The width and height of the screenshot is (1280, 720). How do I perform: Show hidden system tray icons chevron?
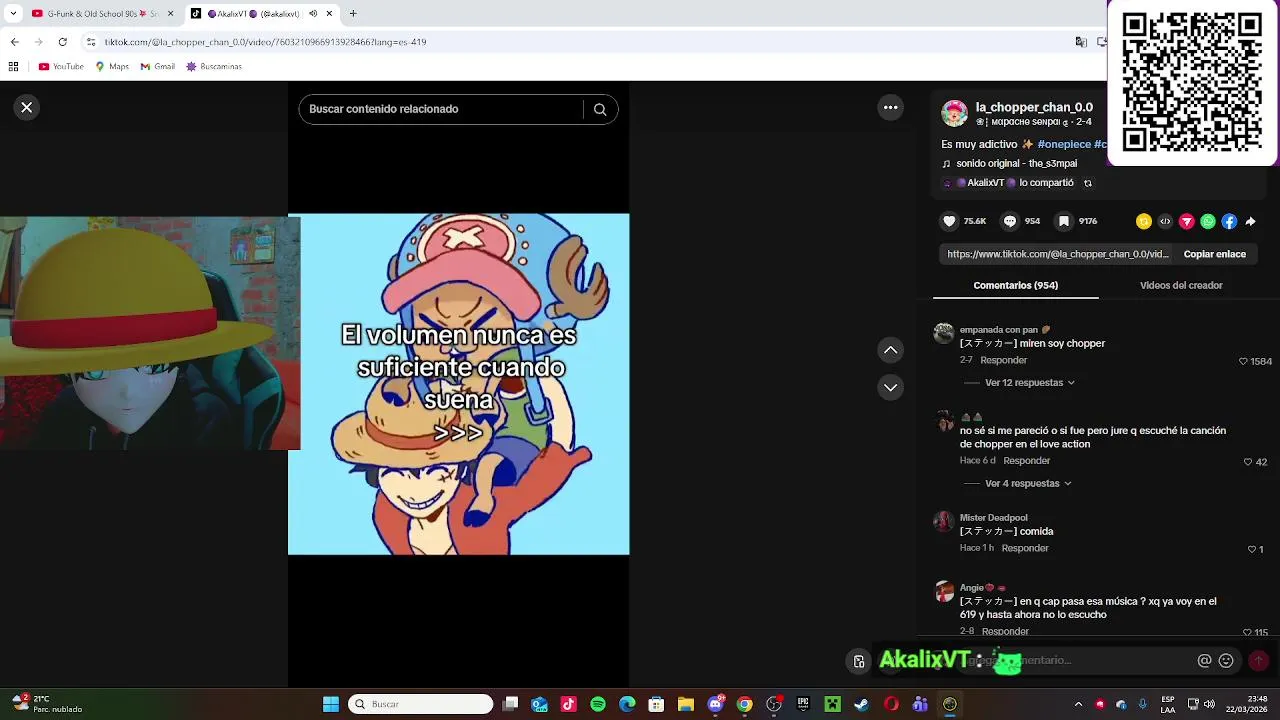(1078, 704)
